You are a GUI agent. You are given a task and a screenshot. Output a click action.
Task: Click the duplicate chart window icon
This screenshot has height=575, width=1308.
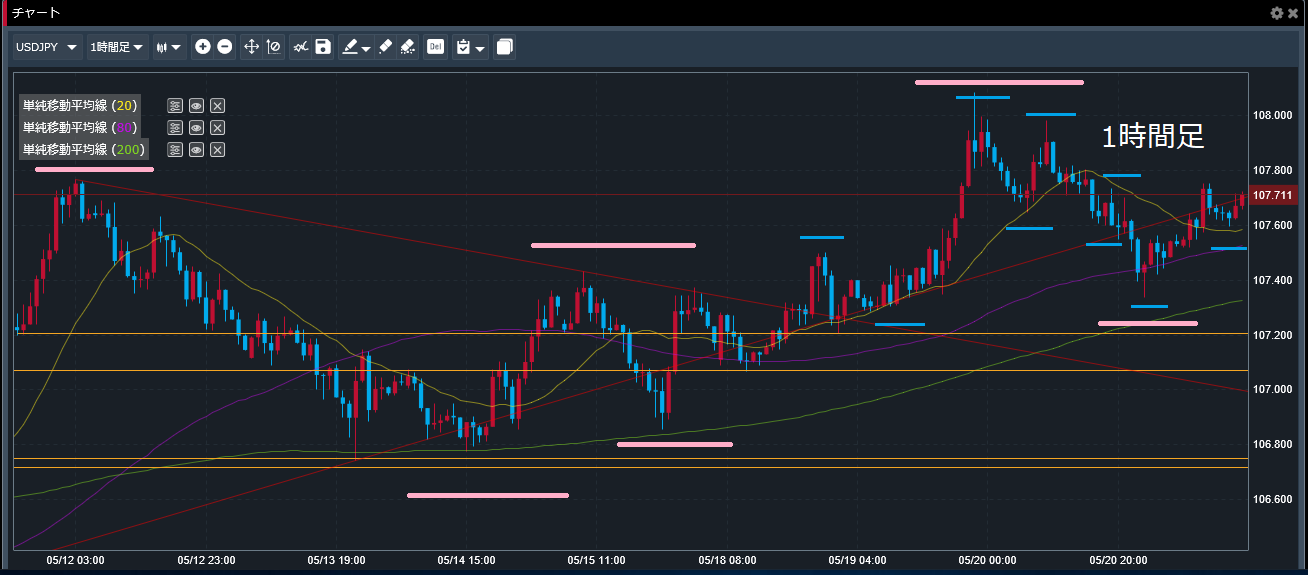(505, 47)
